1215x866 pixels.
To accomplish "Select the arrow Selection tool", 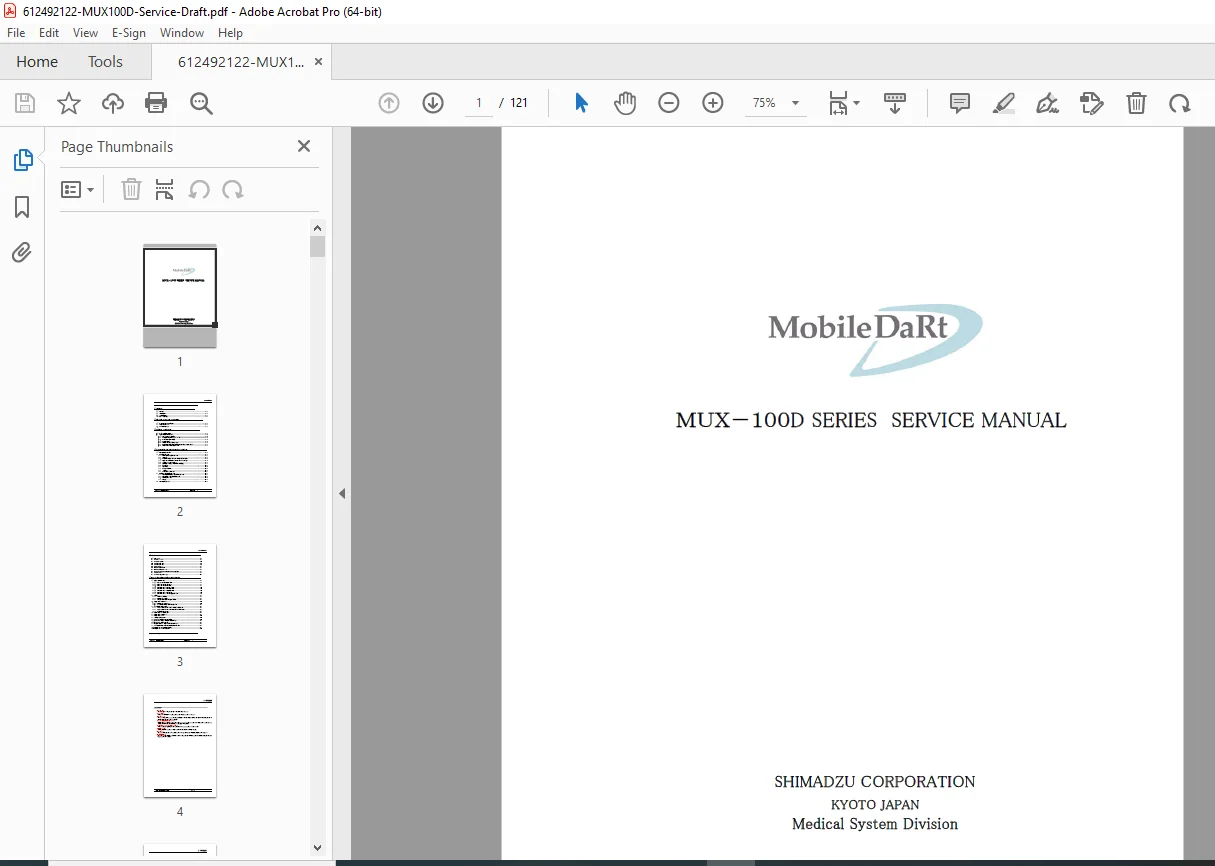I will tap(581, 103).
